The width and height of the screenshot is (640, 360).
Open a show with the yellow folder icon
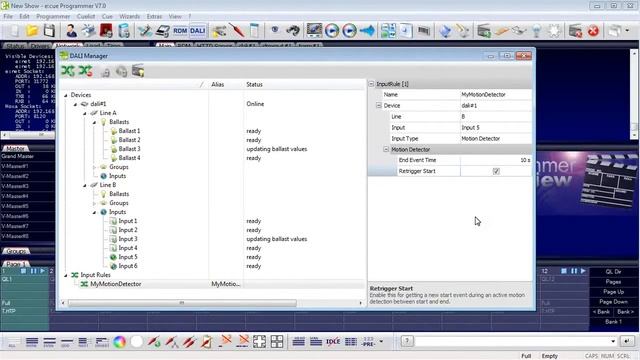32,31
